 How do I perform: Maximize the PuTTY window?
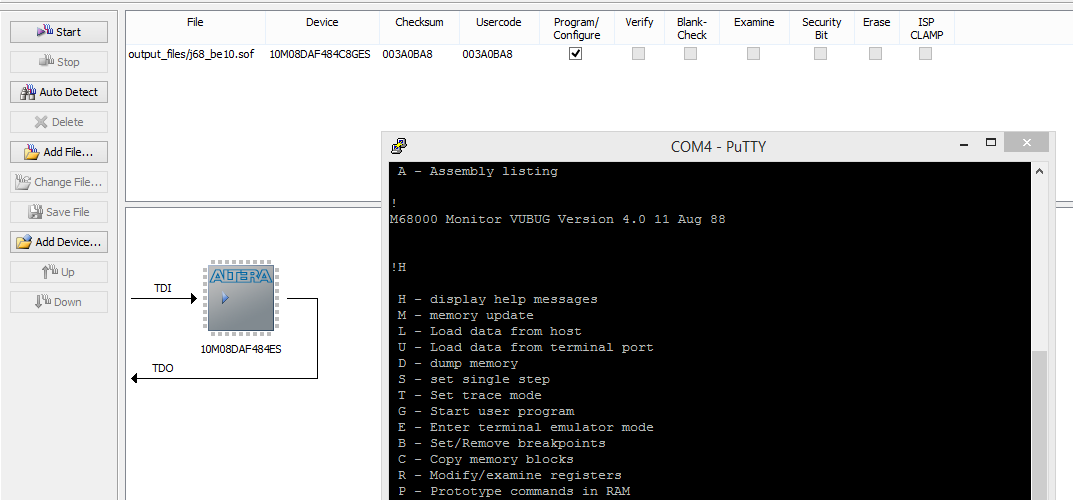pyautogui.click(x=990, y=144)
